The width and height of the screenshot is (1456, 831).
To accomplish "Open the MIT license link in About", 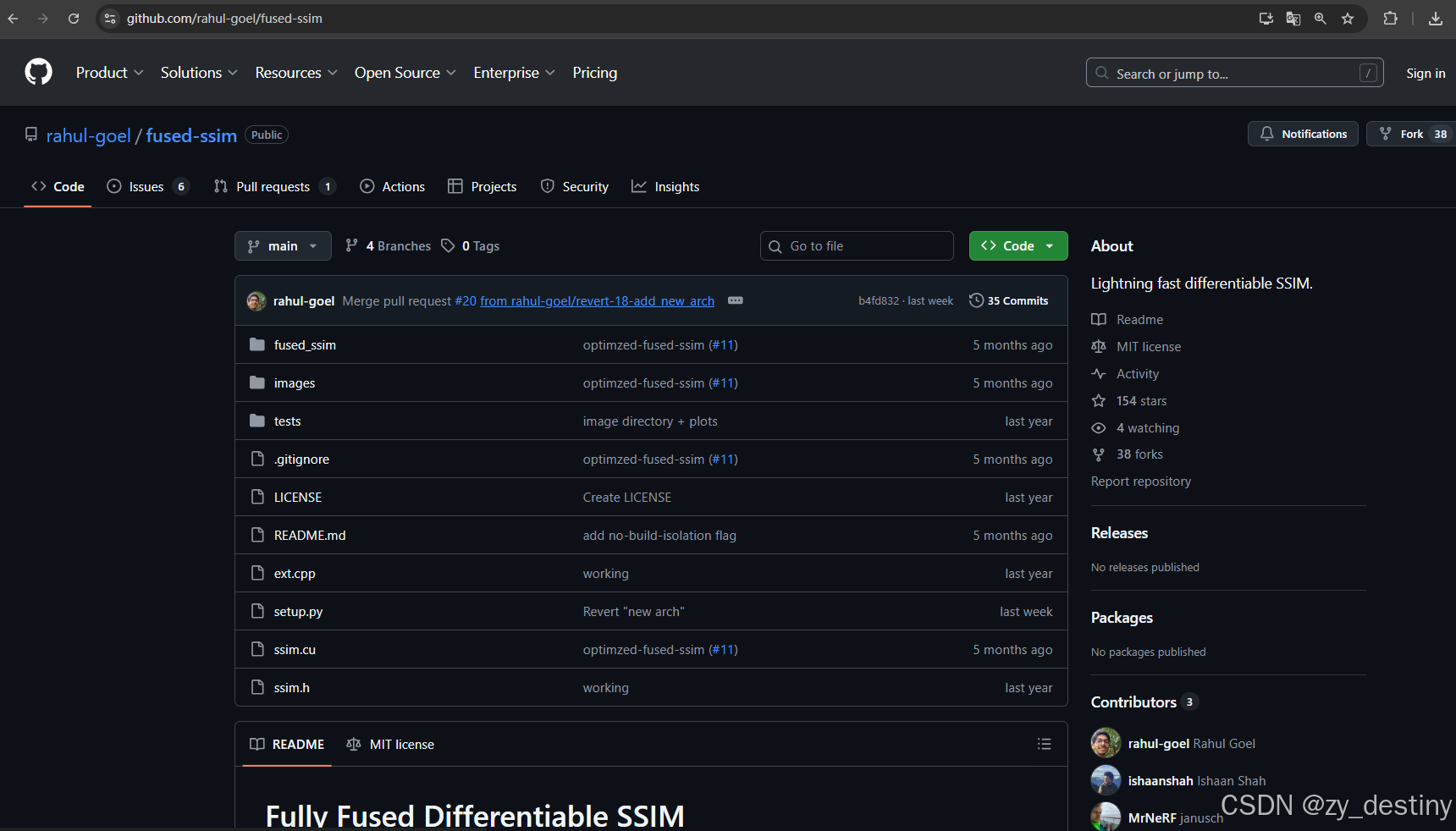I will point(1148,346).
